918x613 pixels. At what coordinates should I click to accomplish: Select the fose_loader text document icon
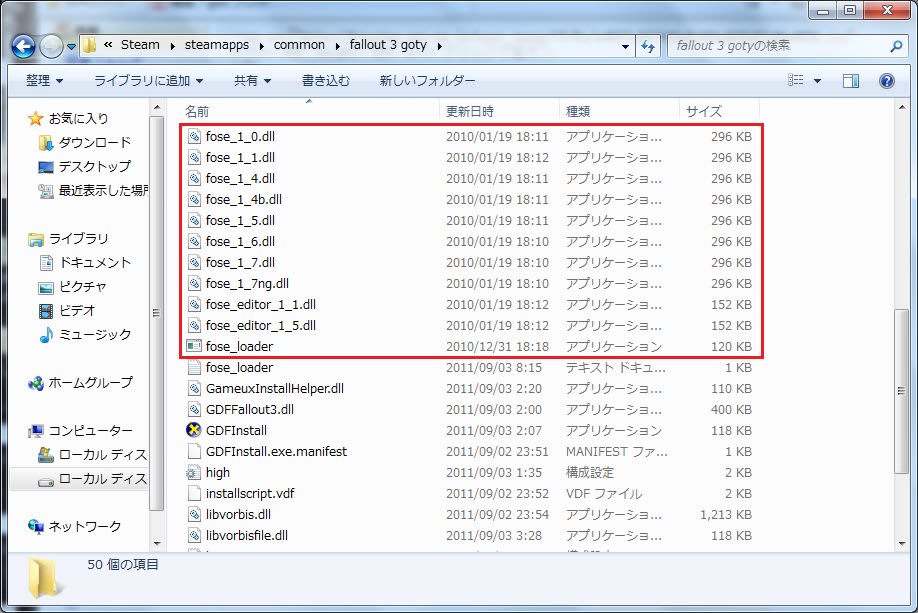[x=194, y=368]
